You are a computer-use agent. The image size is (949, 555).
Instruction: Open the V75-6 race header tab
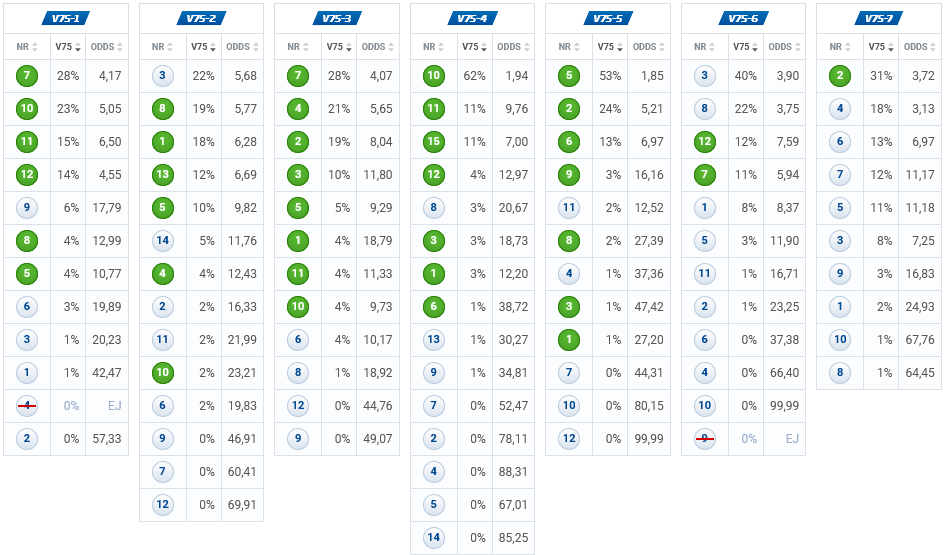[x=743, y=18]
